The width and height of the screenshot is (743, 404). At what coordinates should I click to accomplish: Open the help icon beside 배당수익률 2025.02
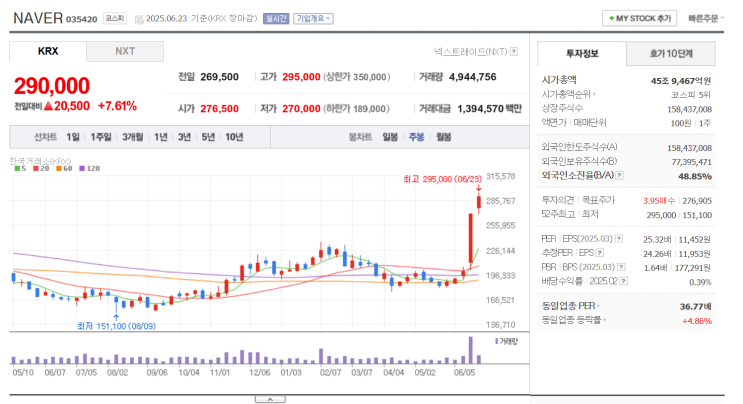624,281
